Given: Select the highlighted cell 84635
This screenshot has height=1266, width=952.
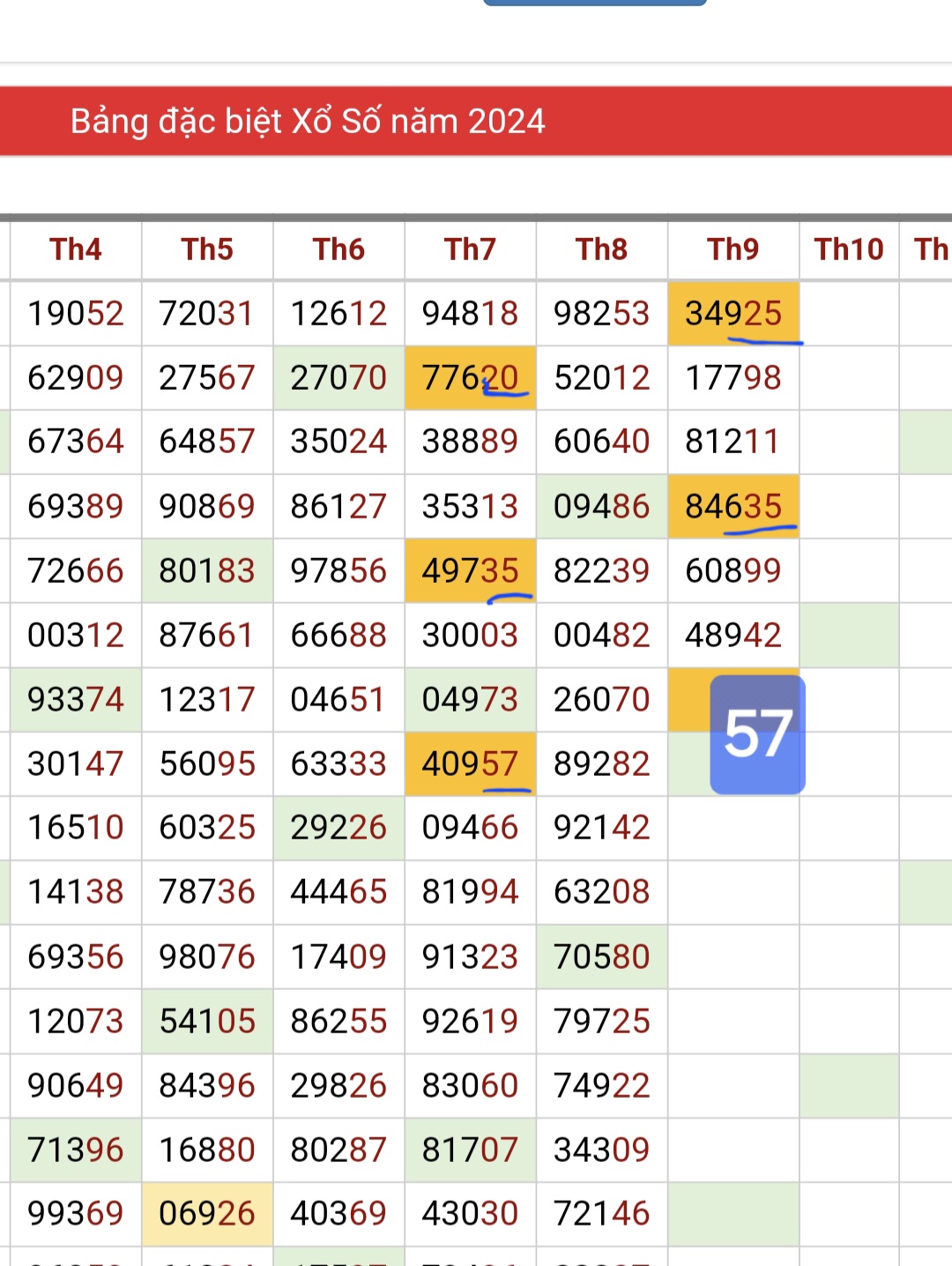Looking at the screenshot, I should [x=733, y=506].
